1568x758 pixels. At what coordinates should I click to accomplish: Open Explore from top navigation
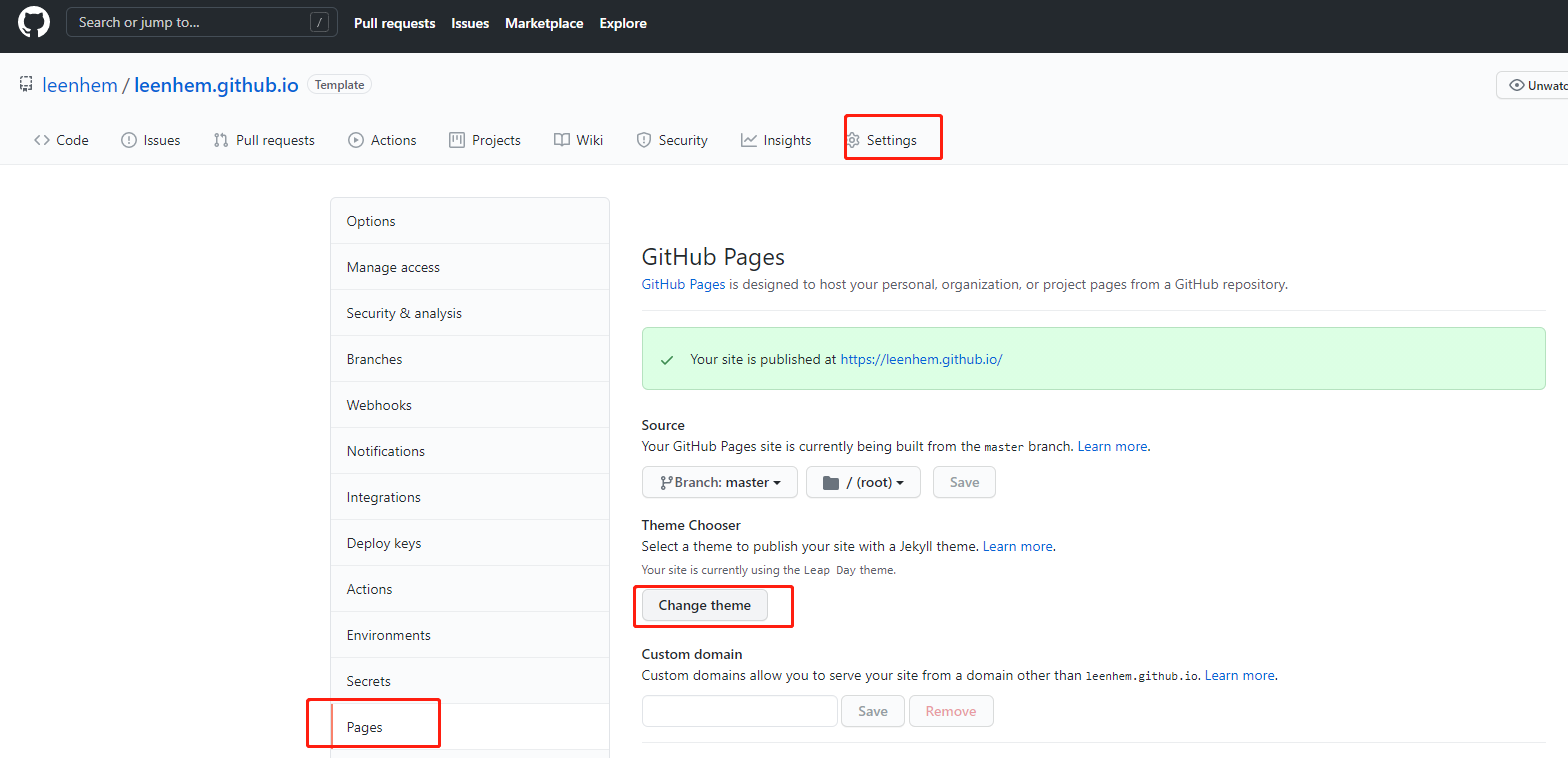pos(623,23)
